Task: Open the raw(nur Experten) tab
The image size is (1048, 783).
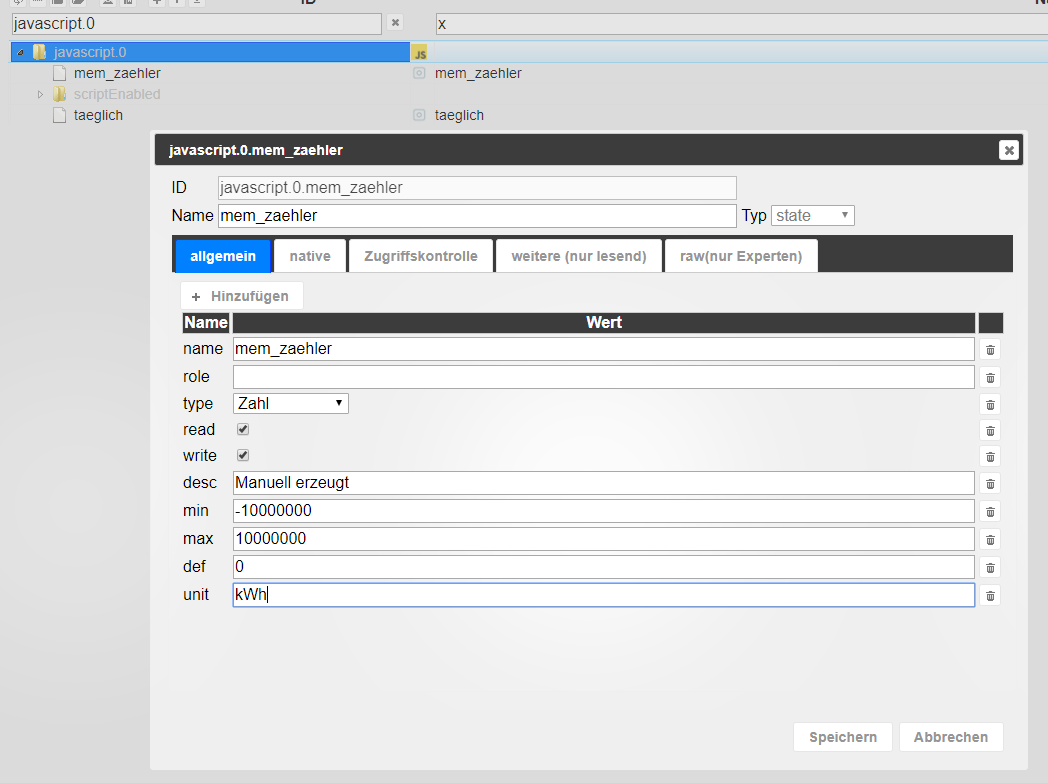Action: click(741, 256)
